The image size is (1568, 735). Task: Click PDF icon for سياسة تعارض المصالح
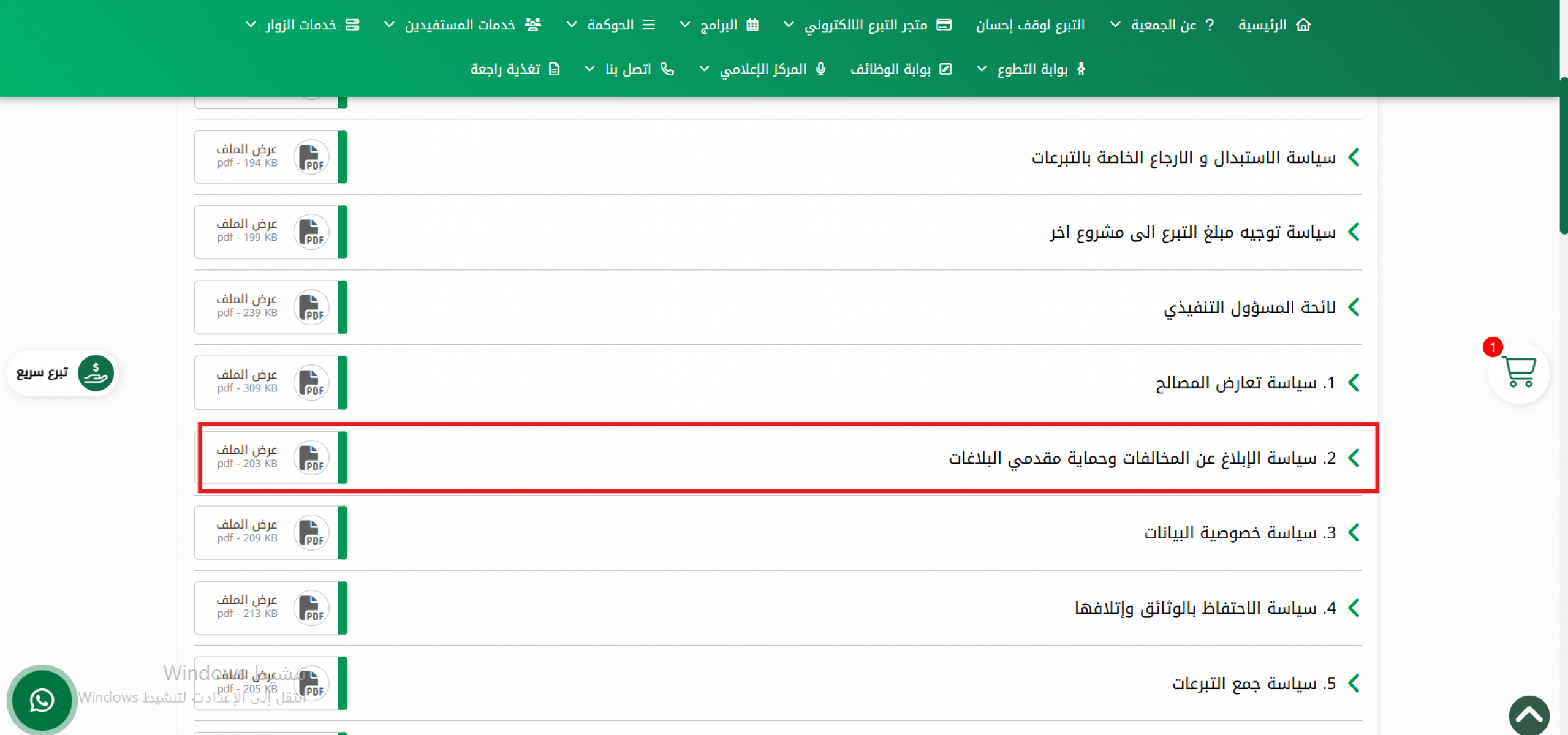(x=311, y=383)
